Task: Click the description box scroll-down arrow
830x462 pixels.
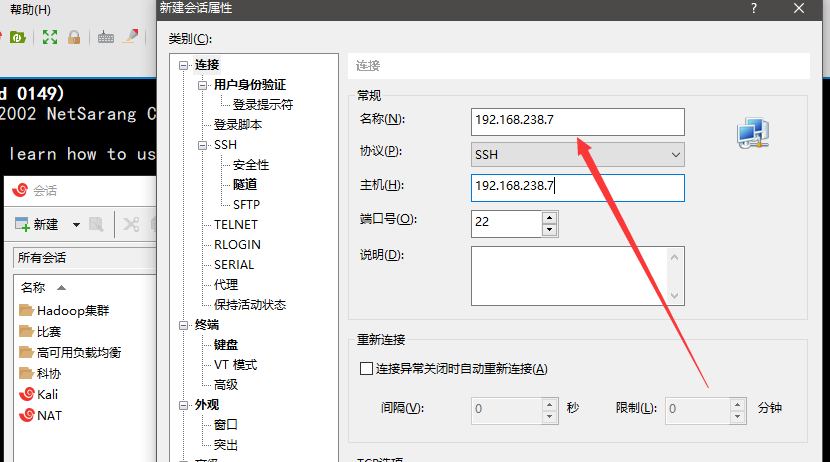Action: [674, 295]
